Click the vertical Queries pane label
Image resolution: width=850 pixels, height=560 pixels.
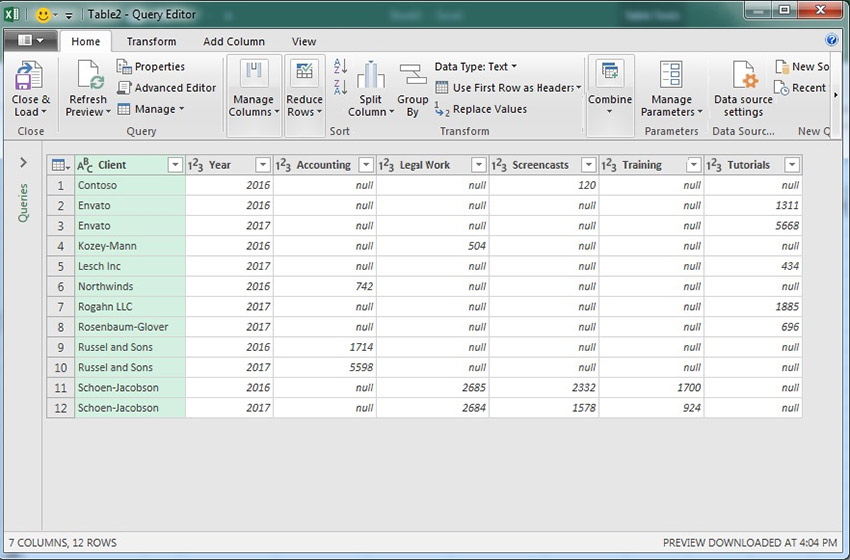pyautogui.click(x=23, y=203)
